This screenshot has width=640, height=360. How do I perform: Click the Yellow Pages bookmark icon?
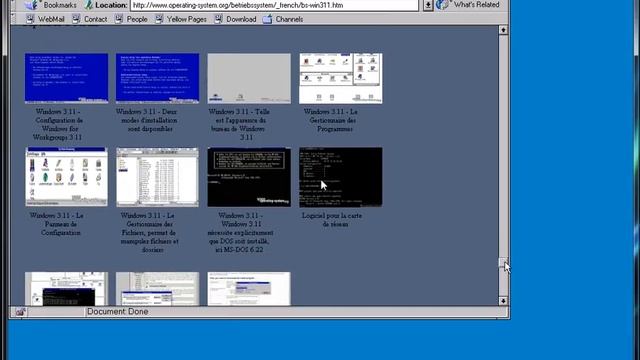(x=159, y=19)
